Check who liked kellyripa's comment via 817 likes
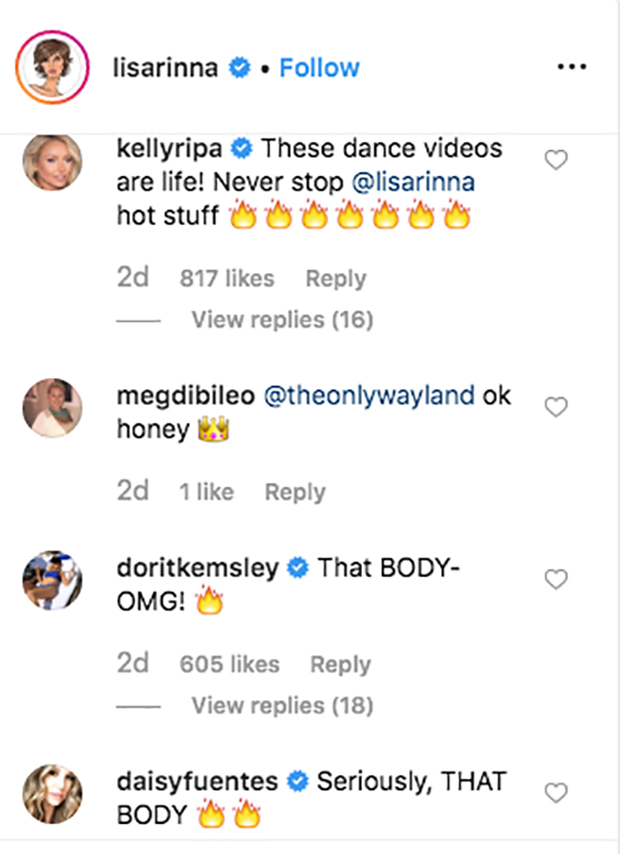The width and height of the screenshot is (620, 854). [x=229, y=278]
